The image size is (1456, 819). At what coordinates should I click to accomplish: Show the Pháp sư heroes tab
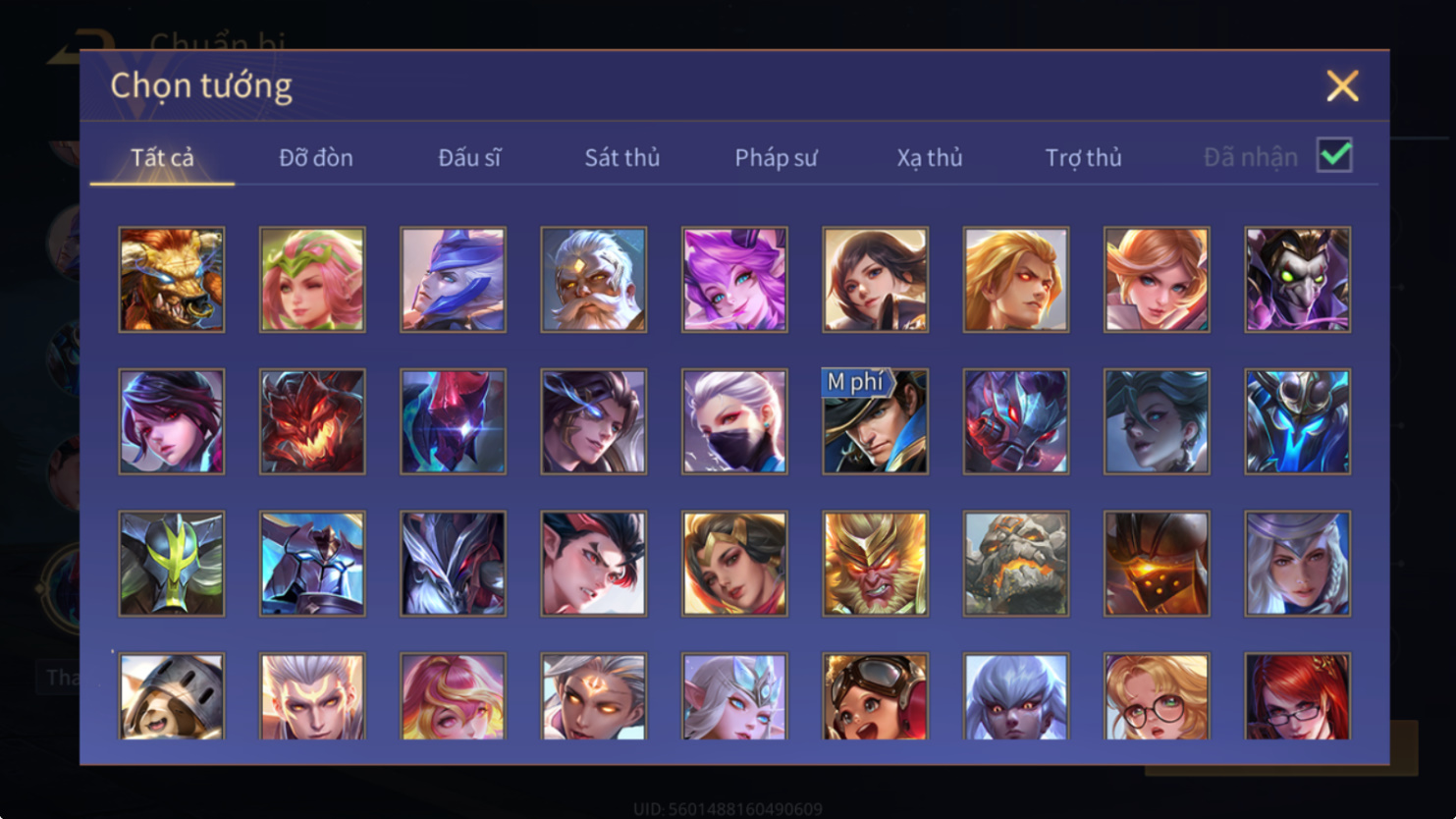(776, 157)
